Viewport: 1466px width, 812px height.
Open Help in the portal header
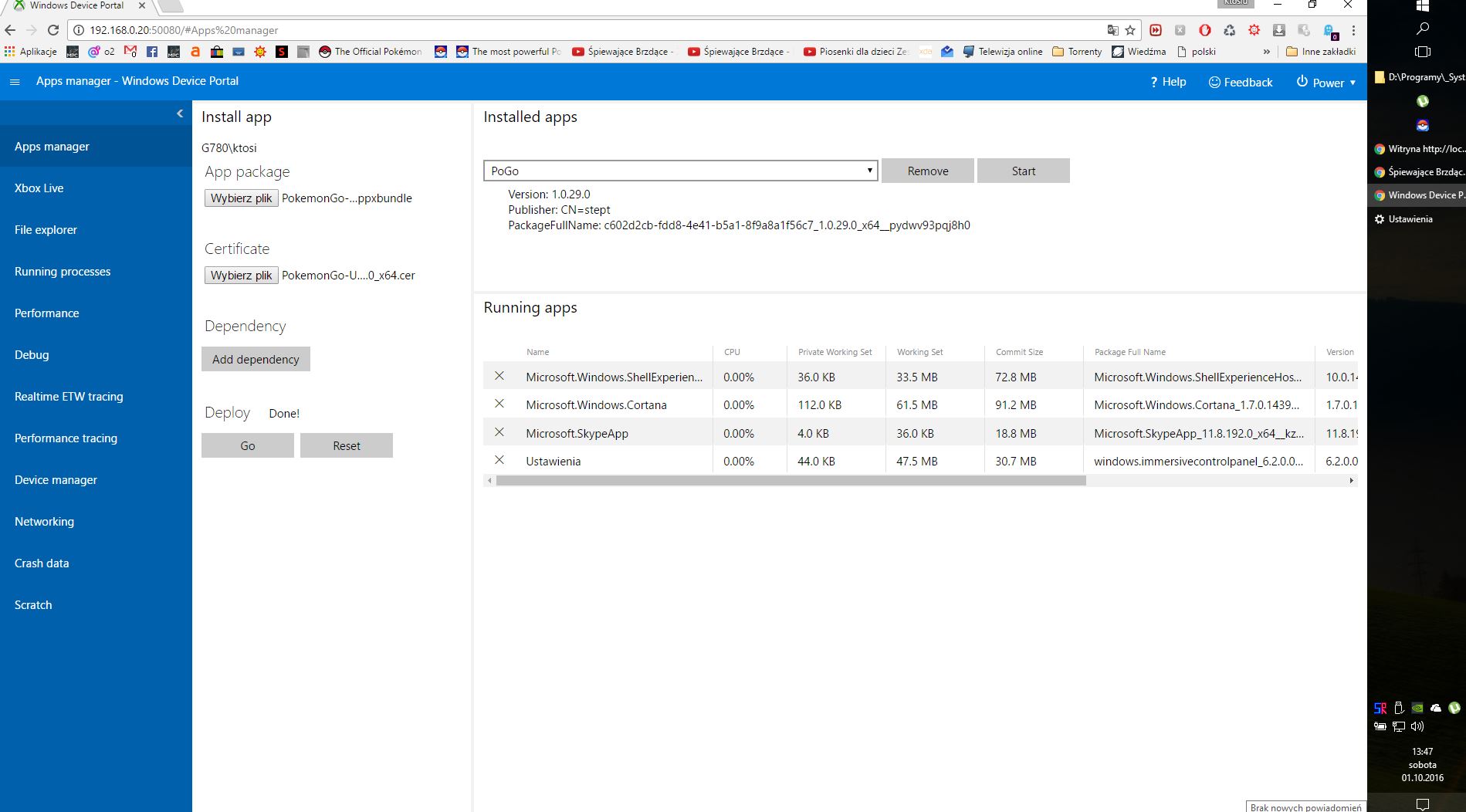coord(1168,82)
